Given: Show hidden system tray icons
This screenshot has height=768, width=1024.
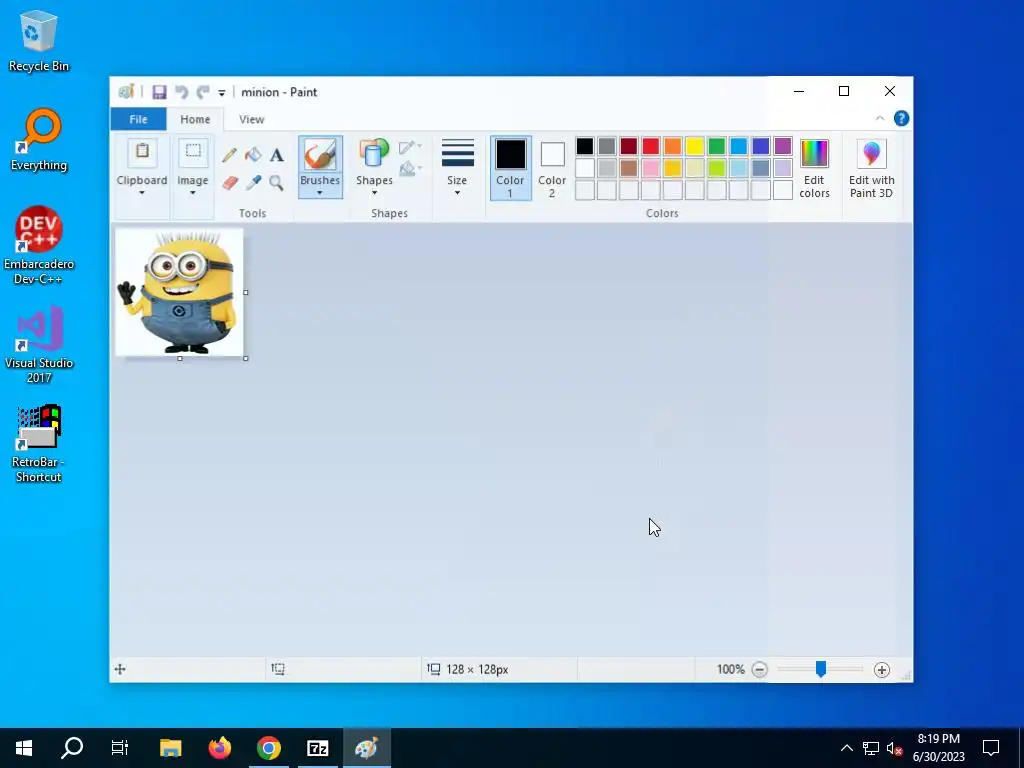Looking at the screenshot, I should 846,748.
